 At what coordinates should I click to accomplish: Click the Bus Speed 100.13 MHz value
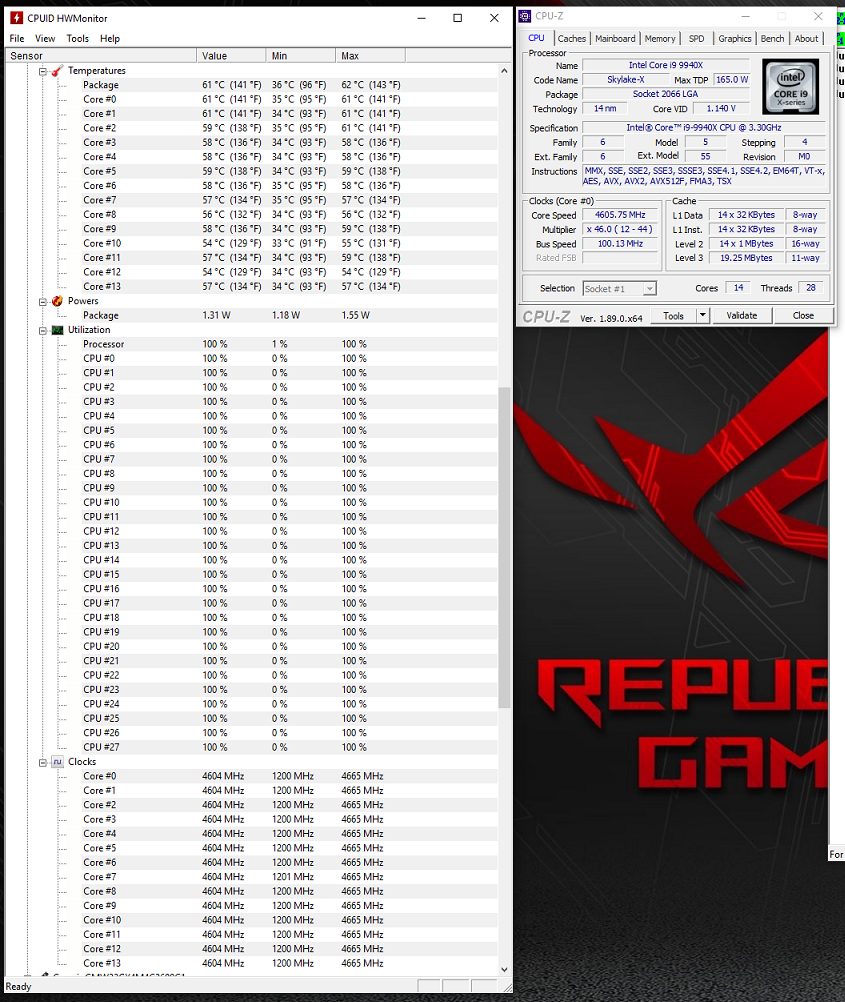tap(620, 244)
